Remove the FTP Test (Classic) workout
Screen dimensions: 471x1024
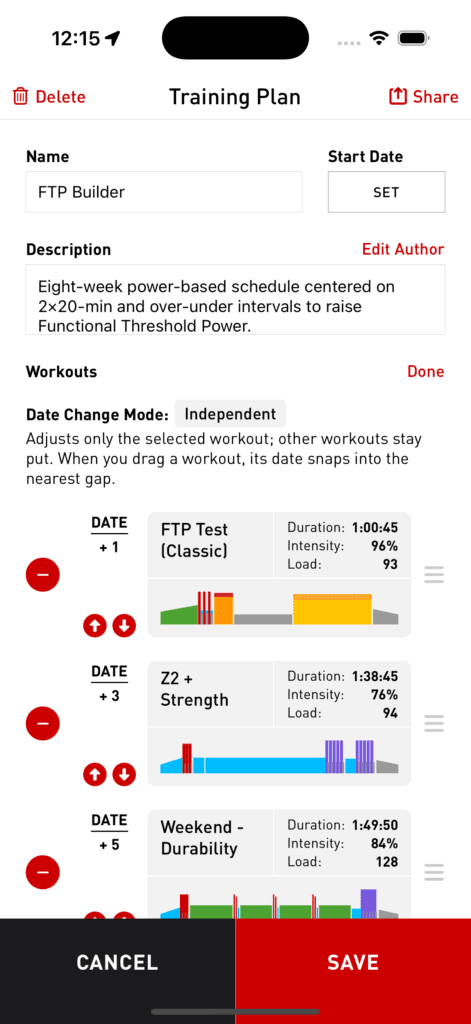point(42,575)
